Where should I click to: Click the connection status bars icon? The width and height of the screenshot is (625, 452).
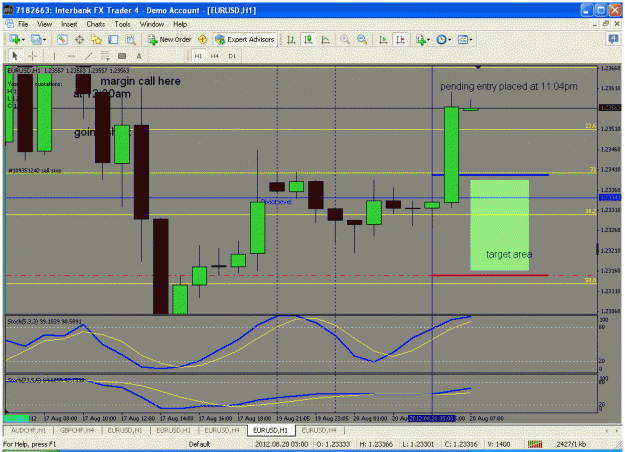535,444
